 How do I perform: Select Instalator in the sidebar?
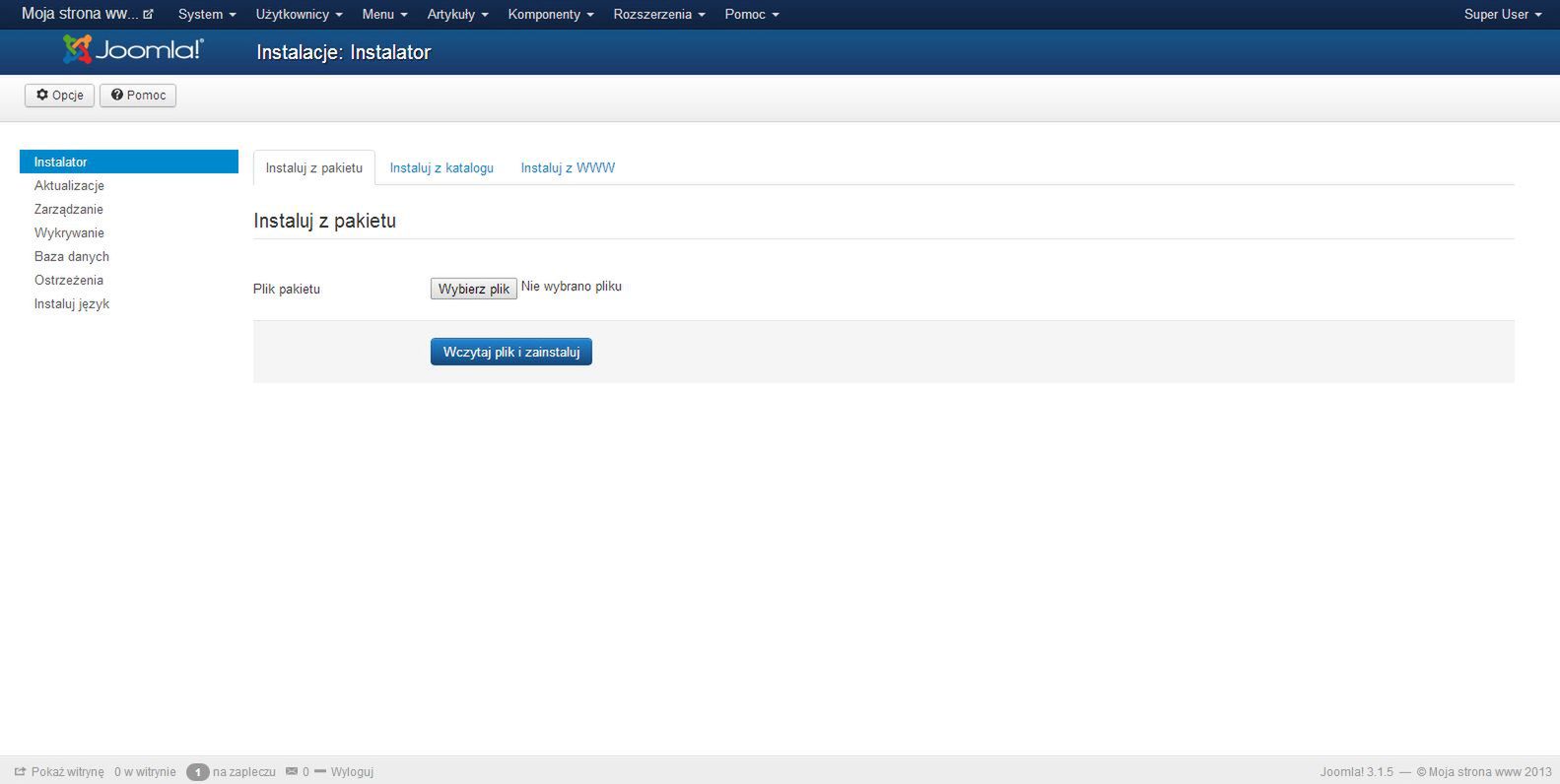(129, 162)
